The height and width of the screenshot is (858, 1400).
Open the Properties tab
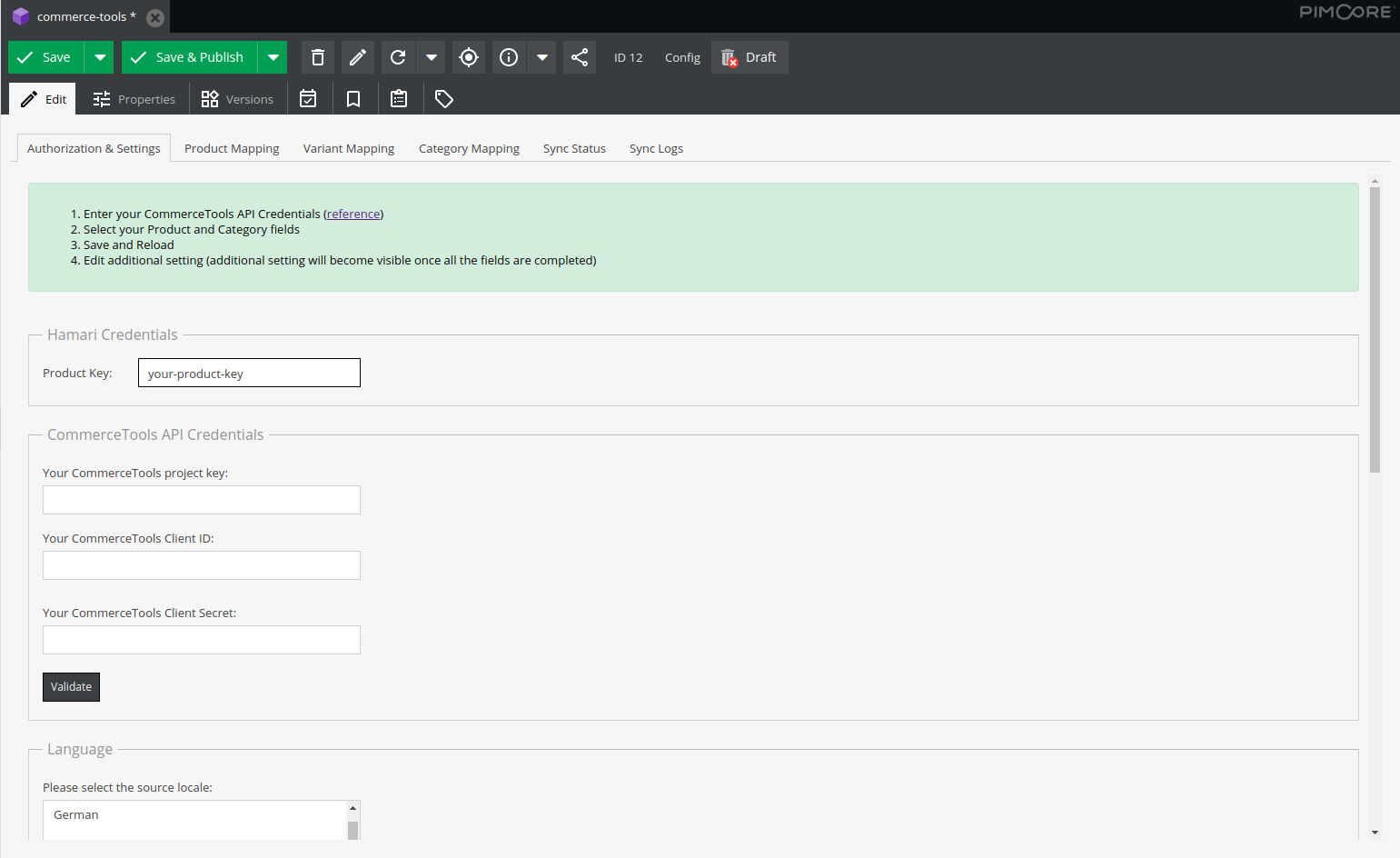point(134,99)
